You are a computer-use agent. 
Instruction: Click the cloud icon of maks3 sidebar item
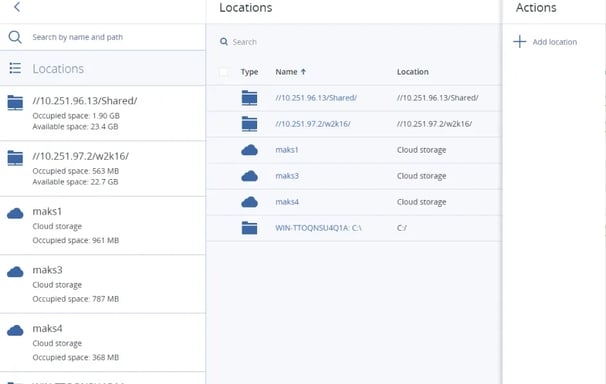click(15, 272)
